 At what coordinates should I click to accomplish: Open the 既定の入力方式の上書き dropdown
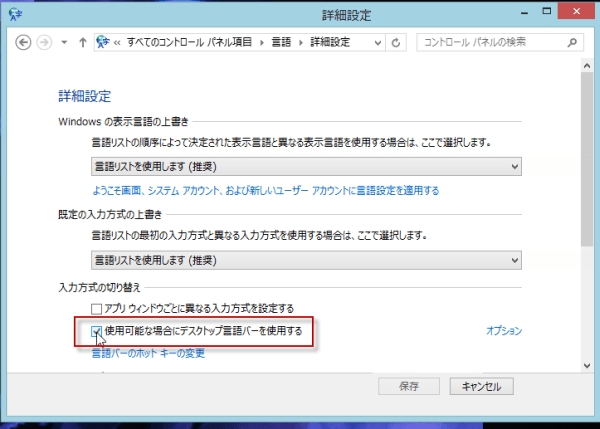(306, 260)
